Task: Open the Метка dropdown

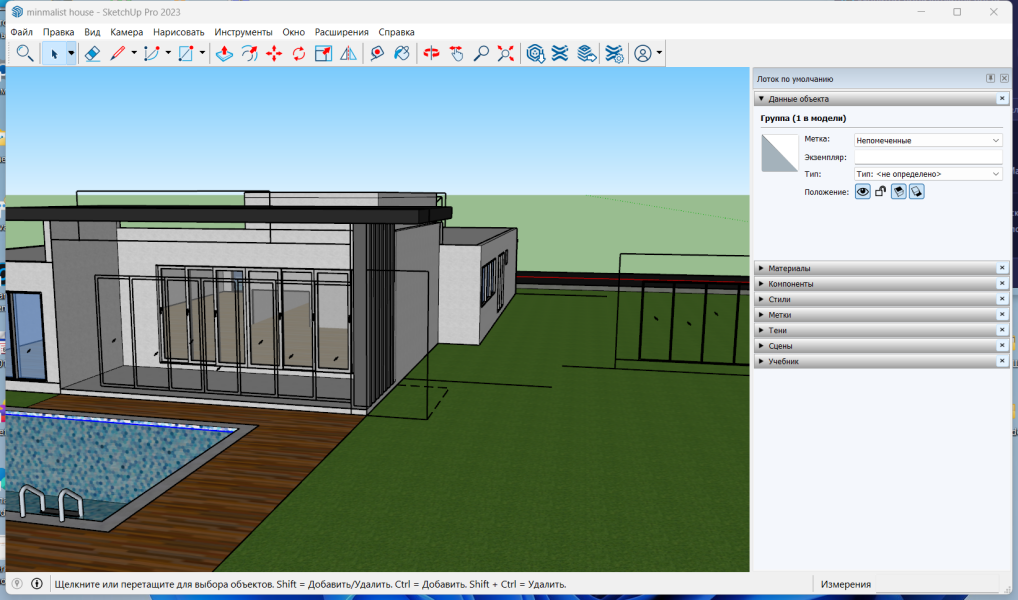Action: (x=928, y=140)
